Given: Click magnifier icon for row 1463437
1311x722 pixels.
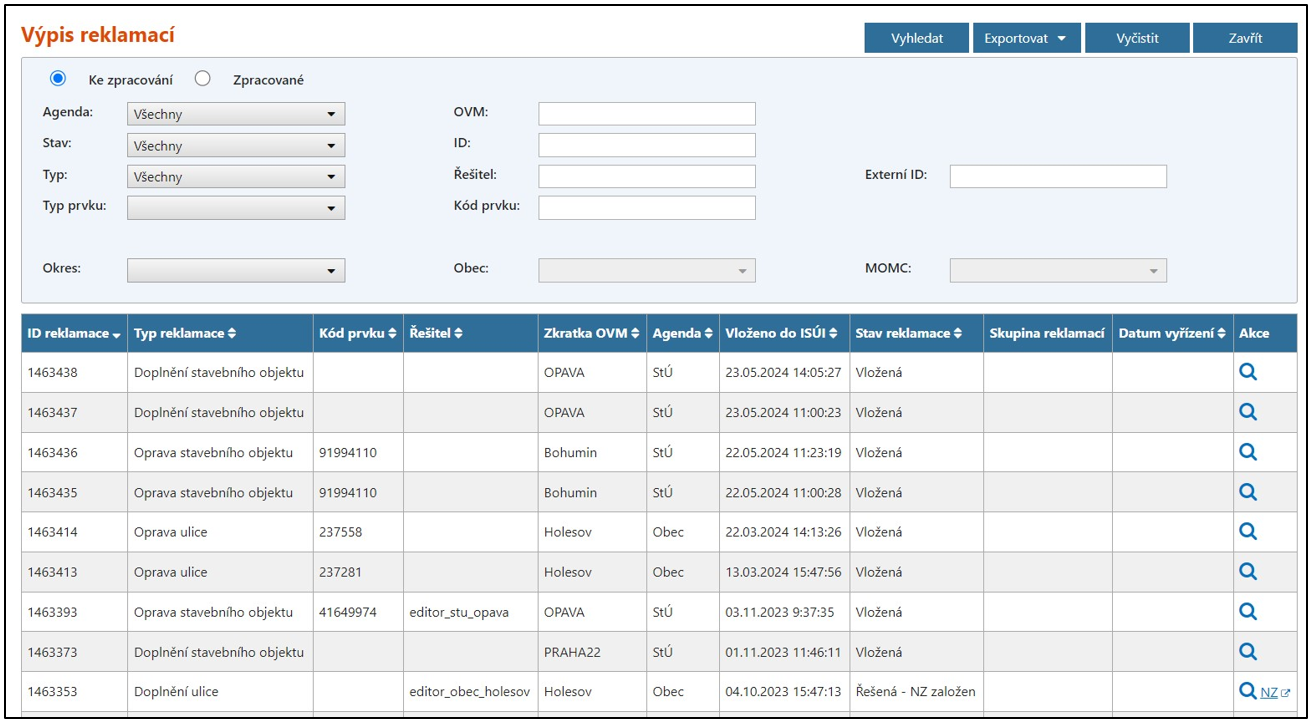Looking at the screenshot, I should pyautogui.click(x=1247, y=412).
